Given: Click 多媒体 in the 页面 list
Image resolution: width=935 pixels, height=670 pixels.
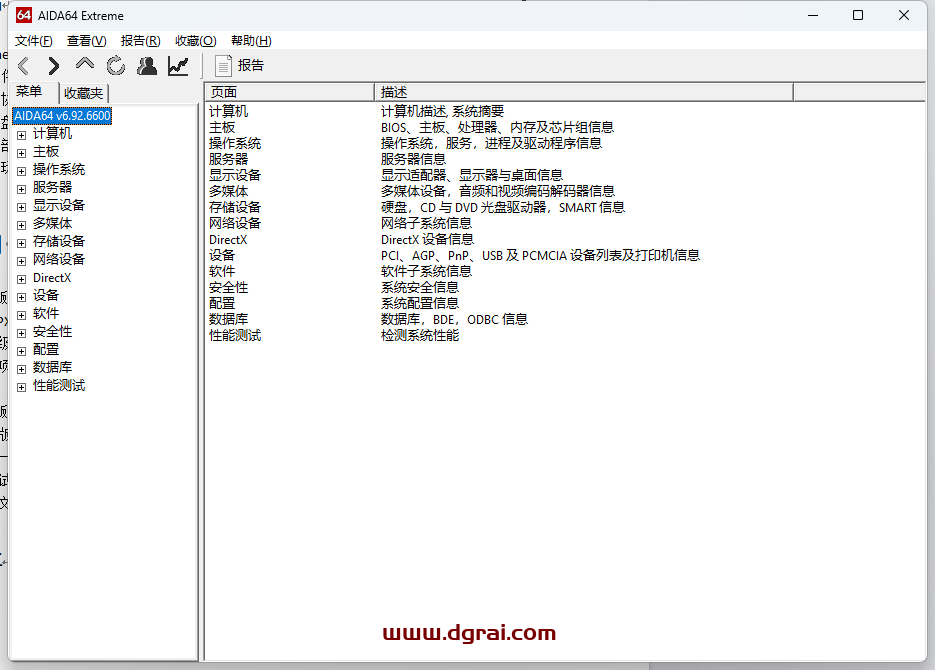Looking at the screenshot, I should 228,191.
